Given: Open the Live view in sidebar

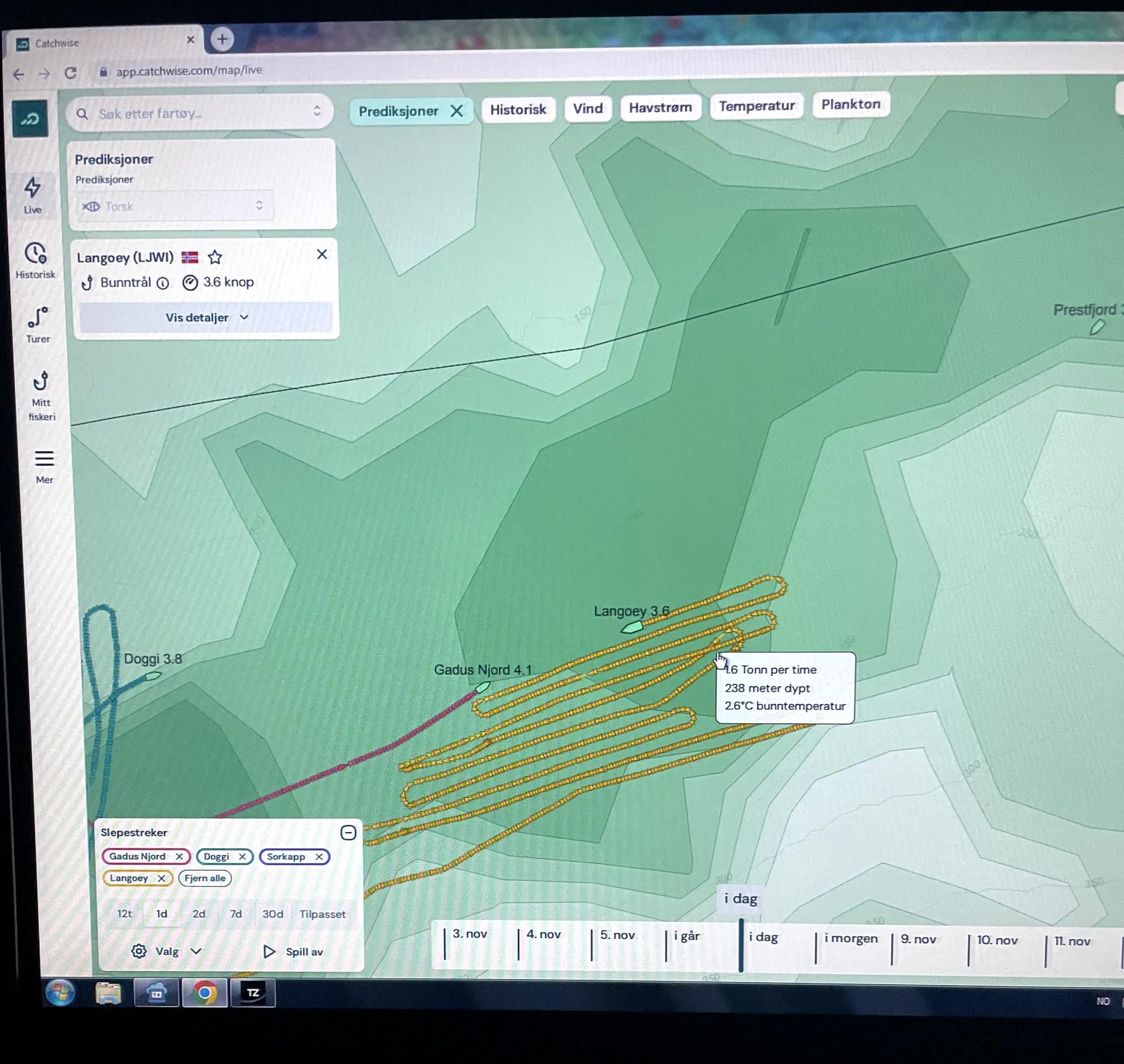Looking at the screenshot, I should point(32,196).
